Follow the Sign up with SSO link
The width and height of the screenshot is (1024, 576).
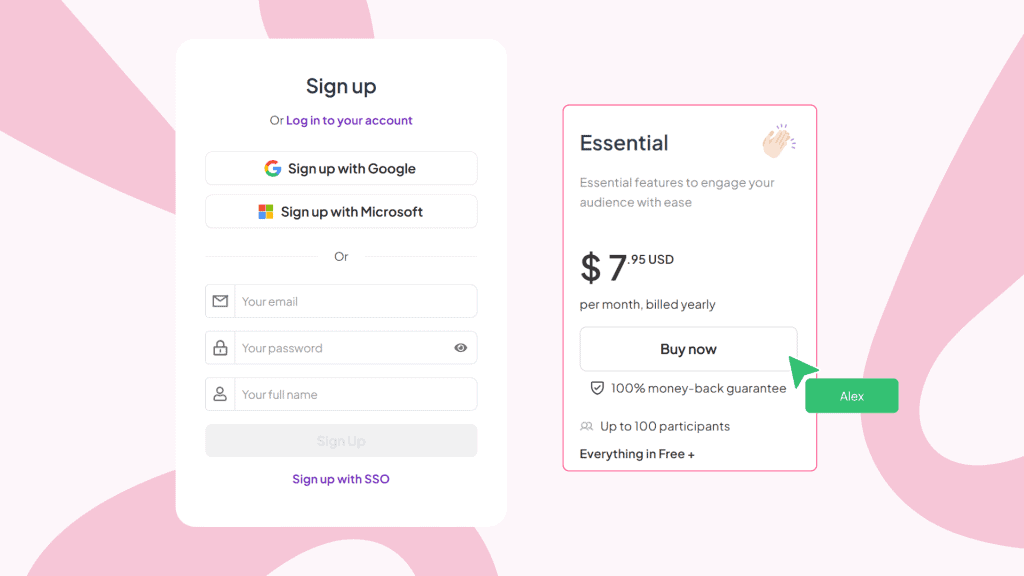coord(341,479)
